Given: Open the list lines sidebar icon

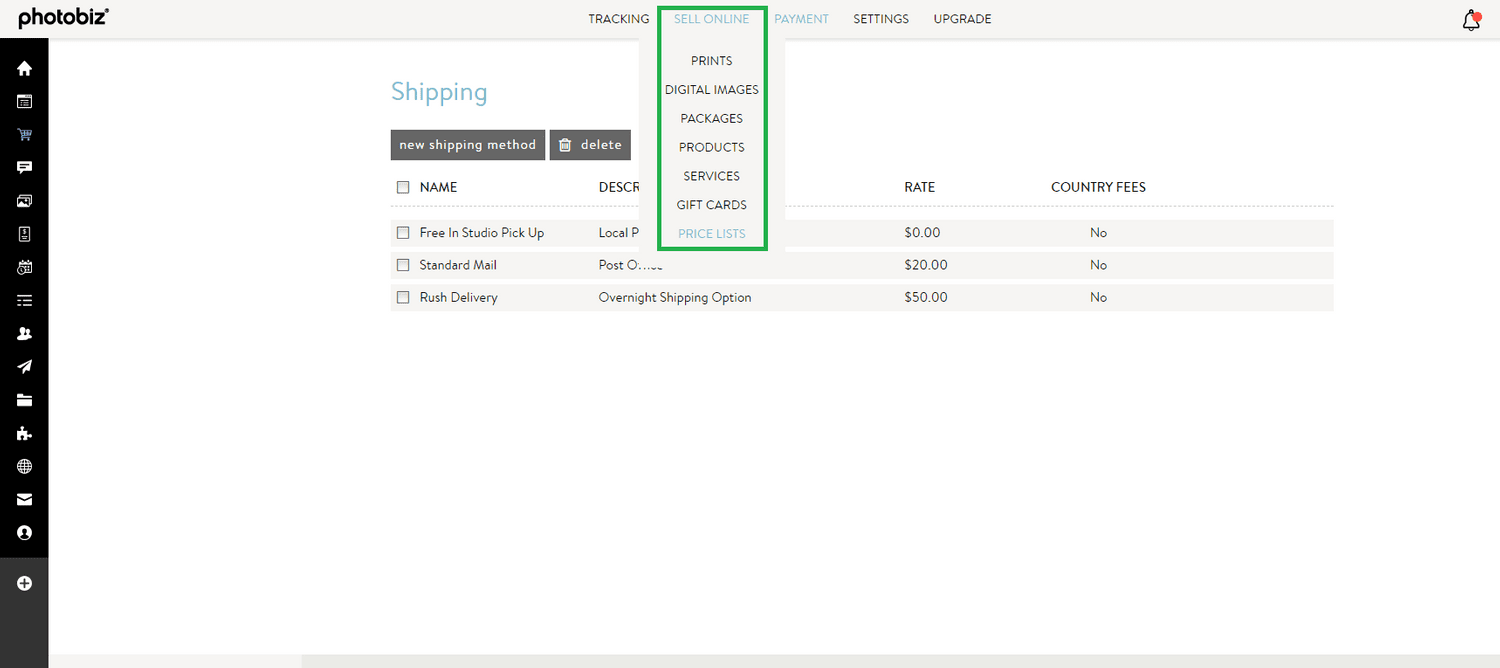Looking at the screenshot, I should point(24,300).
